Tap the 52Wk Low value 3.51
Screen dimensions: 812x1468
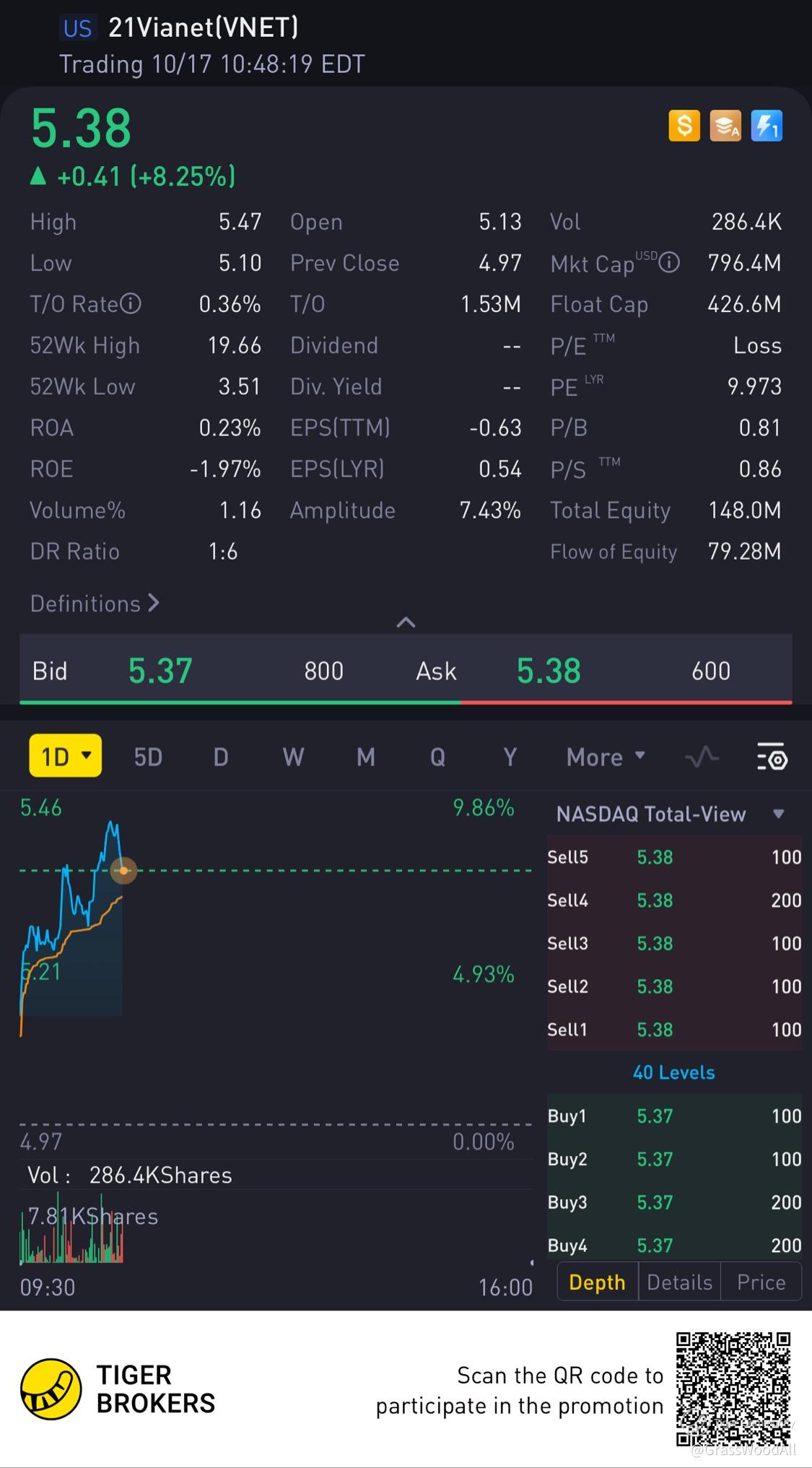(x=240, y=386)
